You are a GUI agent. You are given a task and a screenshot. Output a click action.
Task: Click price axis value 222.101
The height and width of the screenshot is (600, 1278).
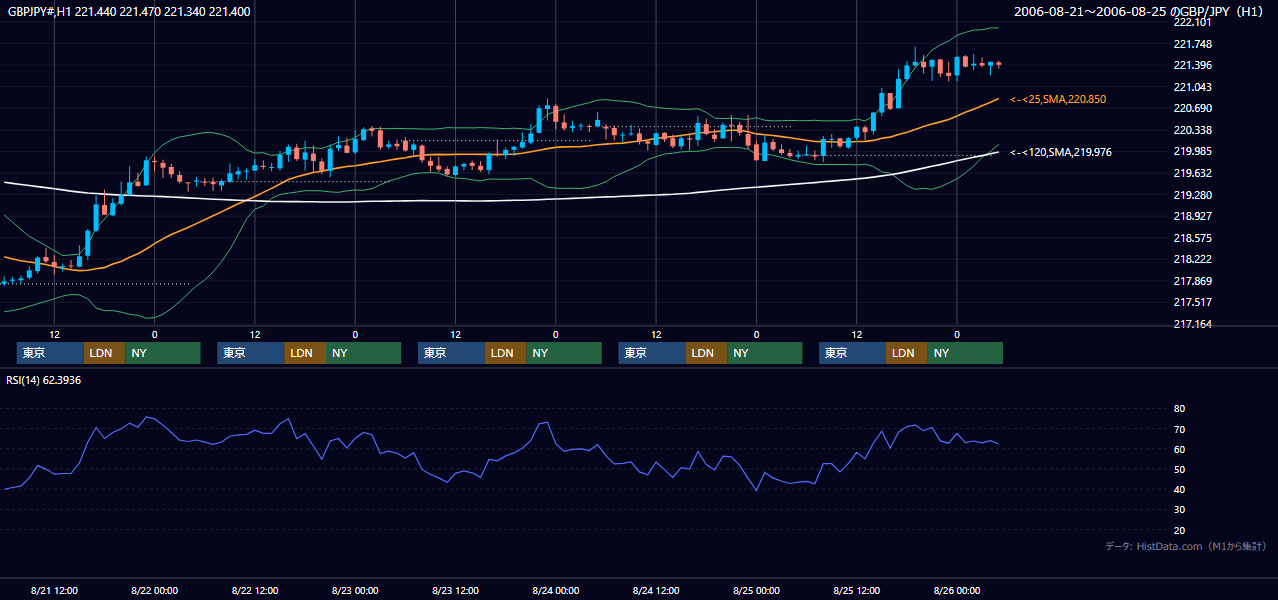[1191, 22]
